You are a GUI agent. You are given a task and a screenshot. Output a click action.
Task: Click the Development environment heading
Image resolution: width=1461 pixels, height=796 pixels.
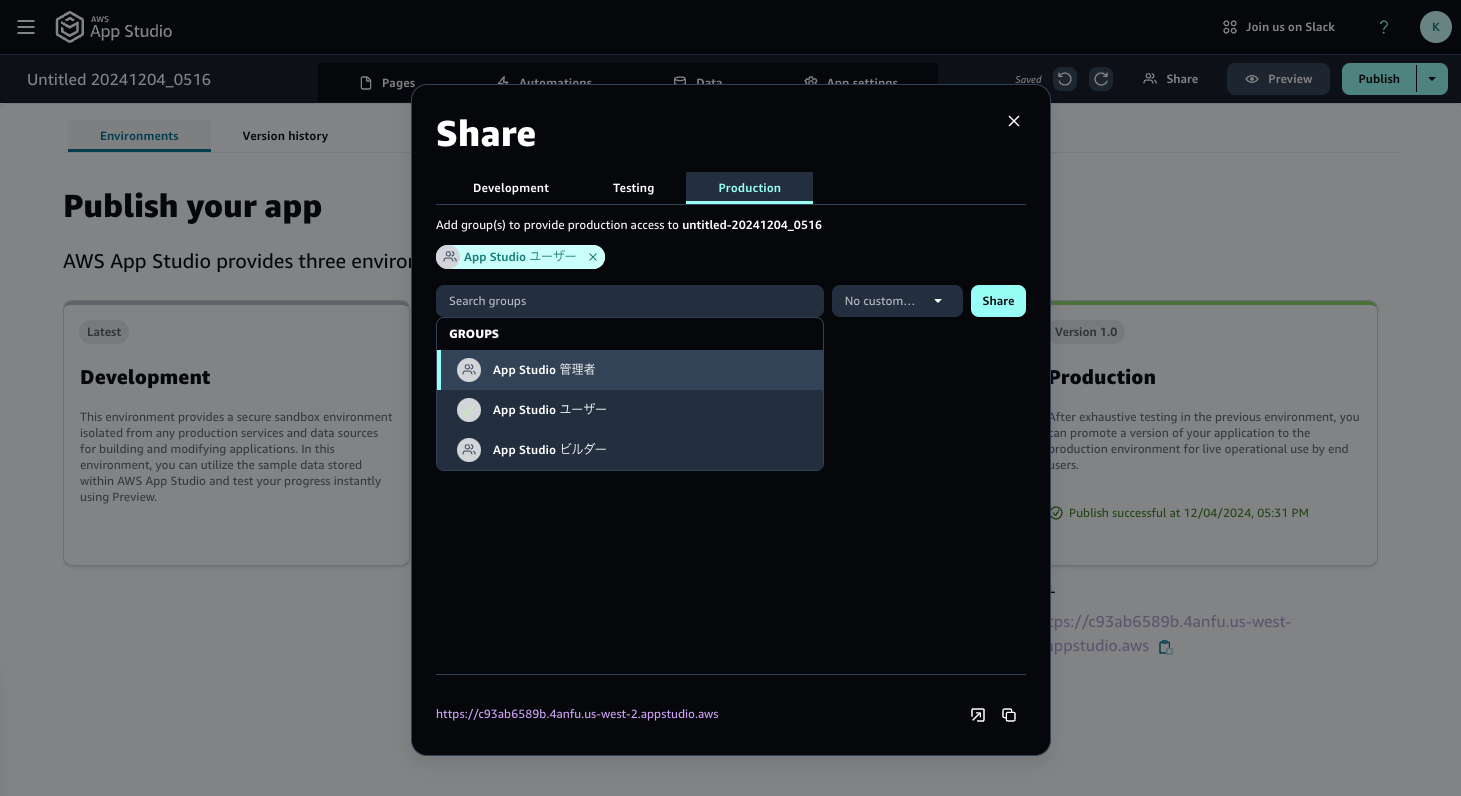(145, 377)
